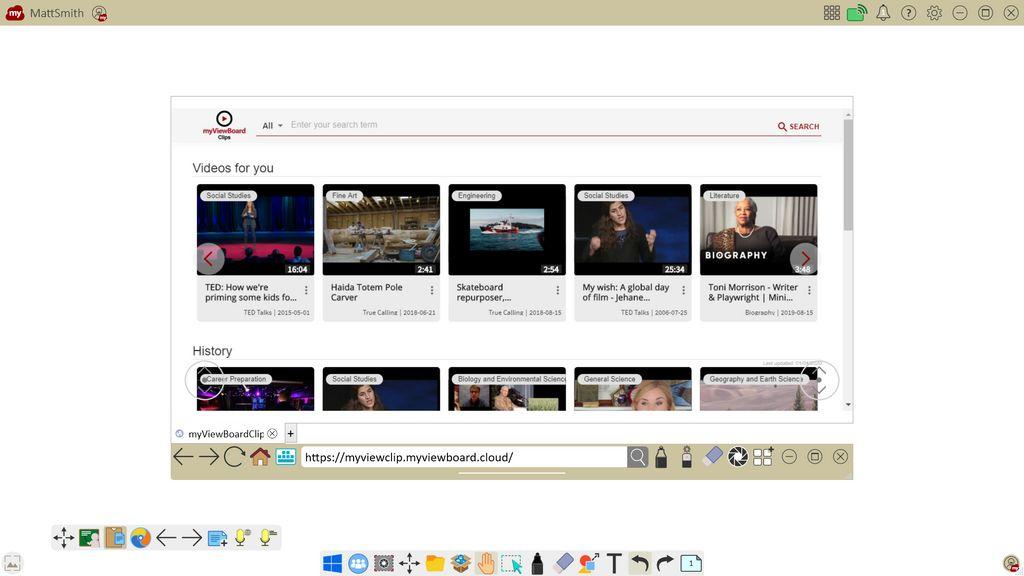Select the hand pan tool
Screen dimensions: 1024x576
pyautogui.click(x=486, y=563)
